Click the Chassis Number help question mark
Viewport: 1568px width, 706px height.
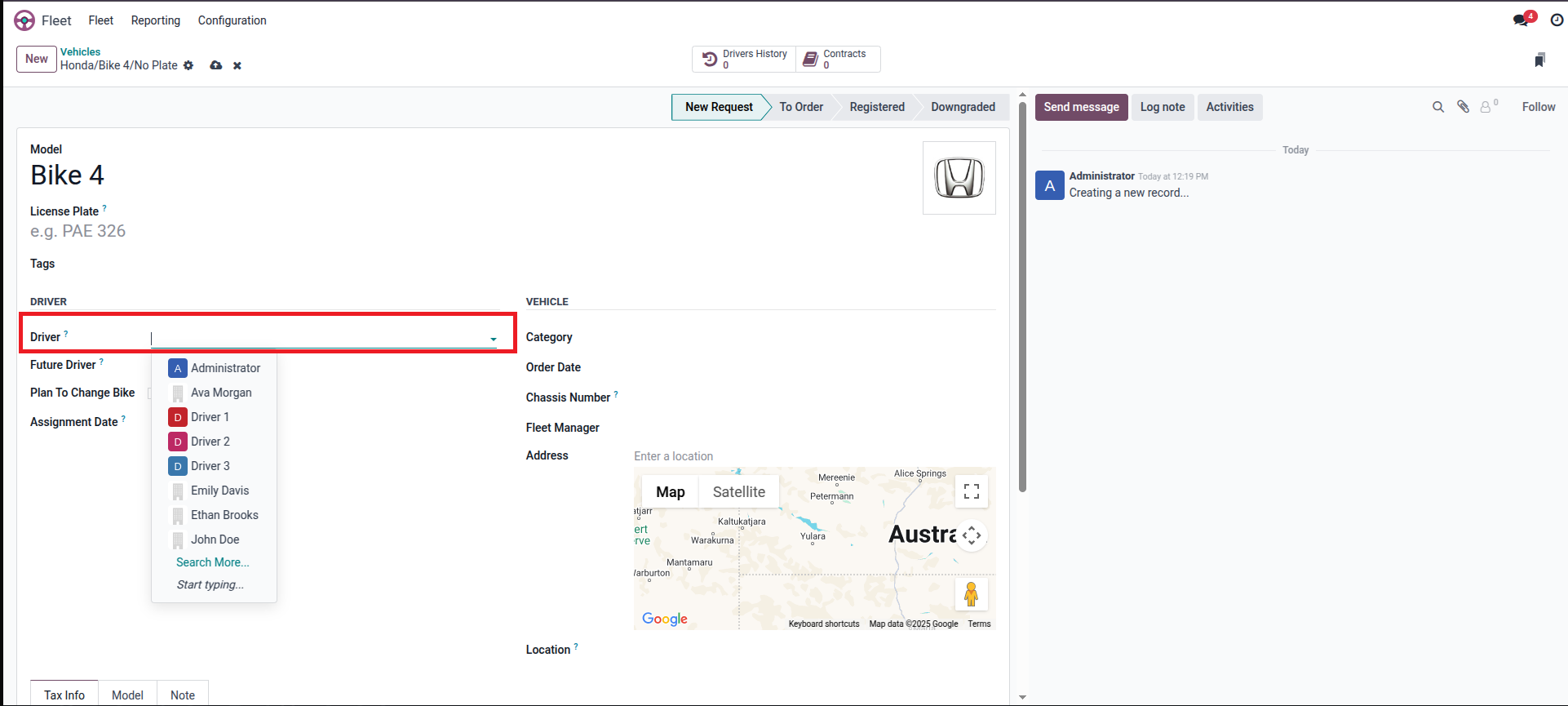click(616, 394)
